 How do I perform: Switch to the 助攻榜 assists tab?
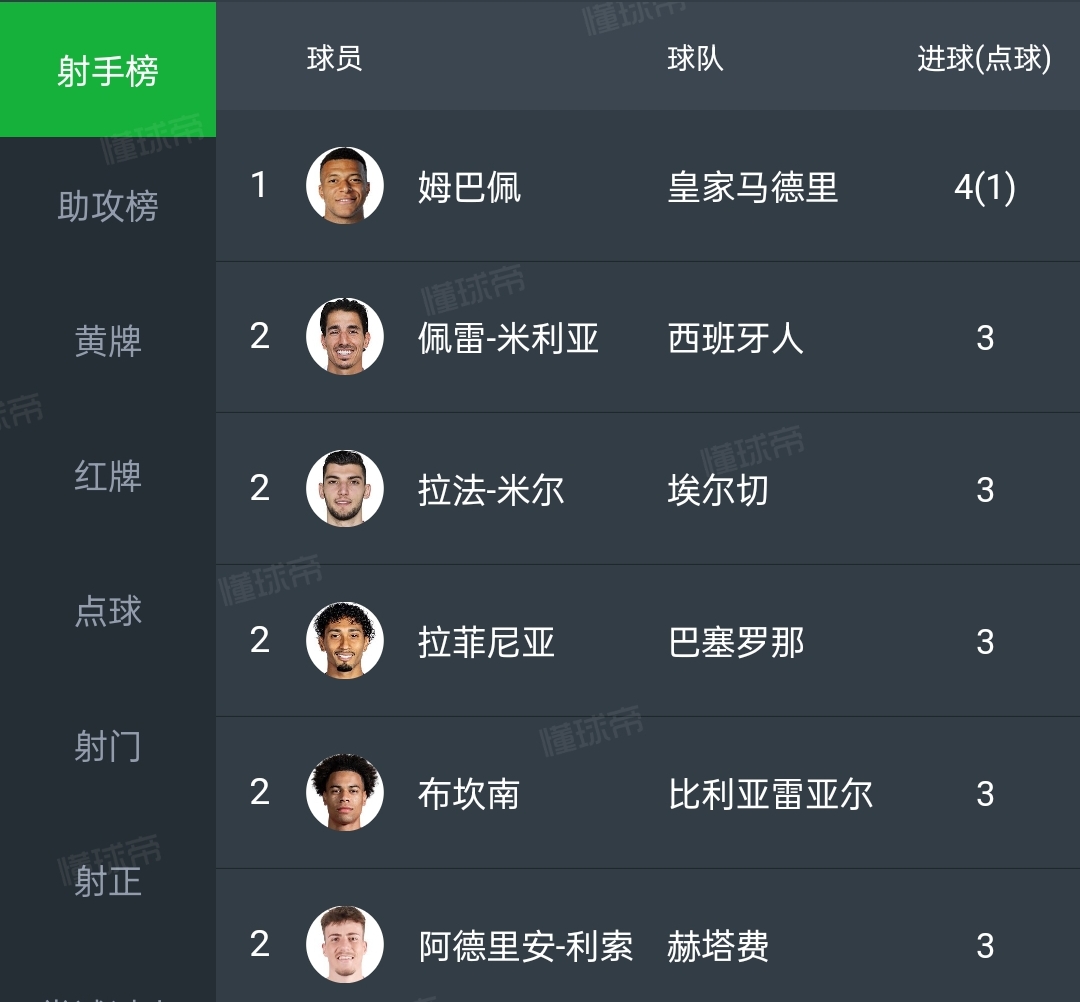pos(108,206)
